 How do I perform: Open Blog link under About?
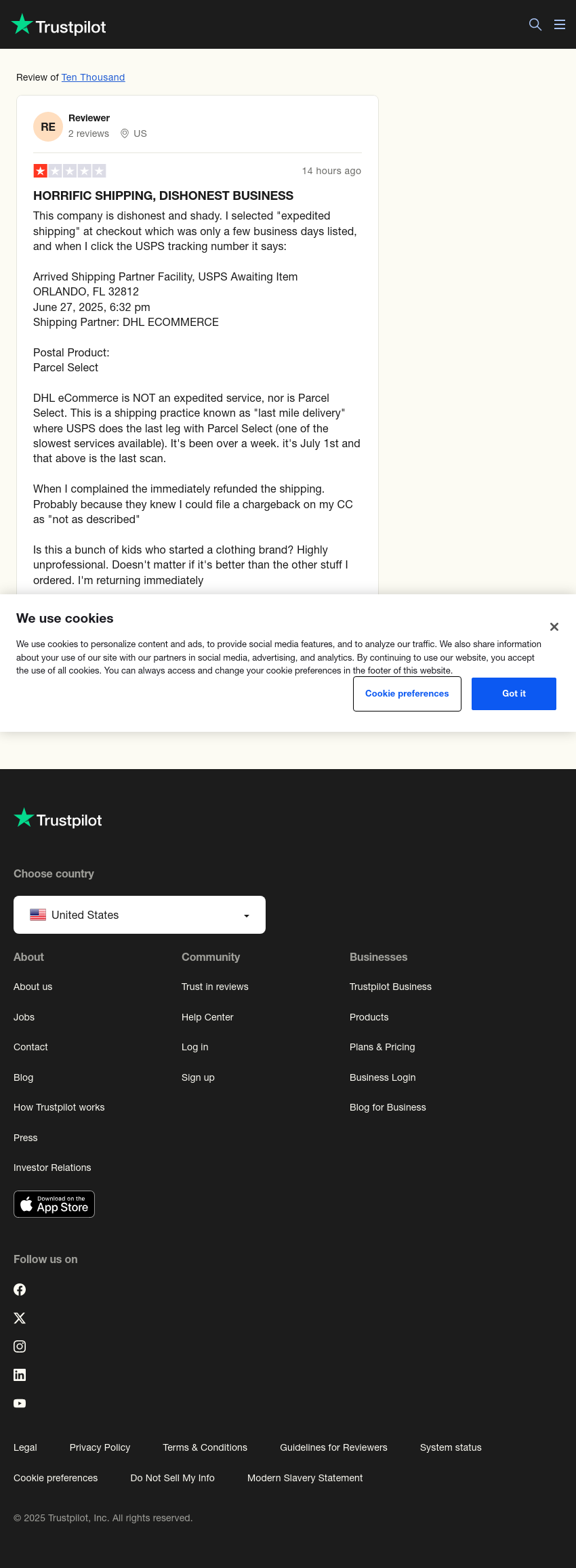tap(23, 1077)
